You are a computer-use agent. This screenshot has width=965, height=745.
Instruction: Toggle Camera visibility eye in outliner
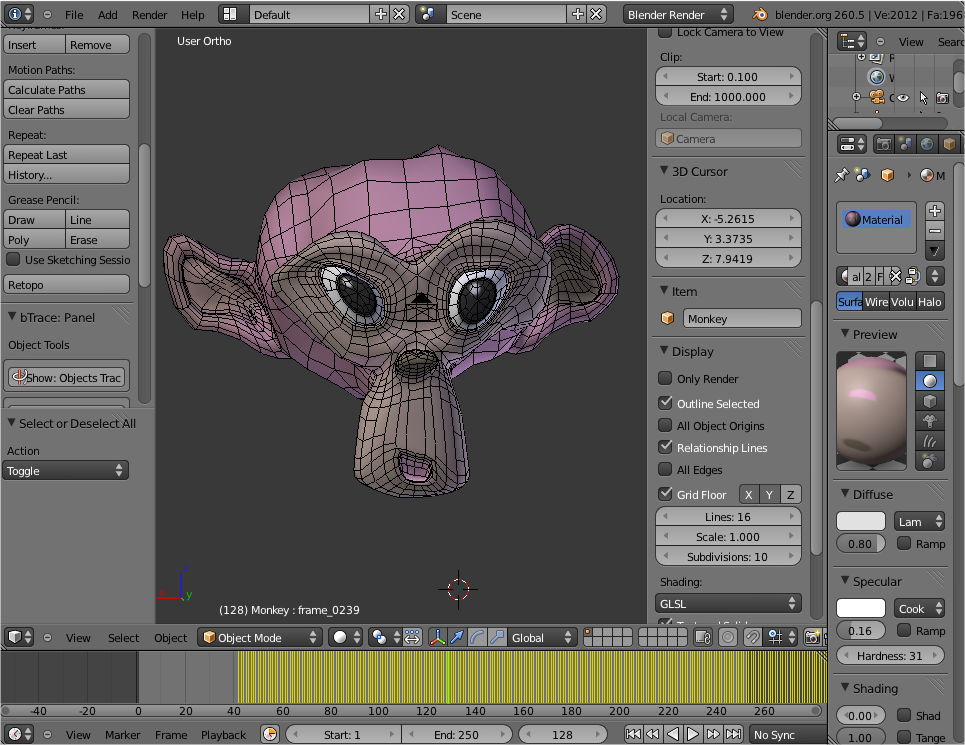click(x=903, y=97)
